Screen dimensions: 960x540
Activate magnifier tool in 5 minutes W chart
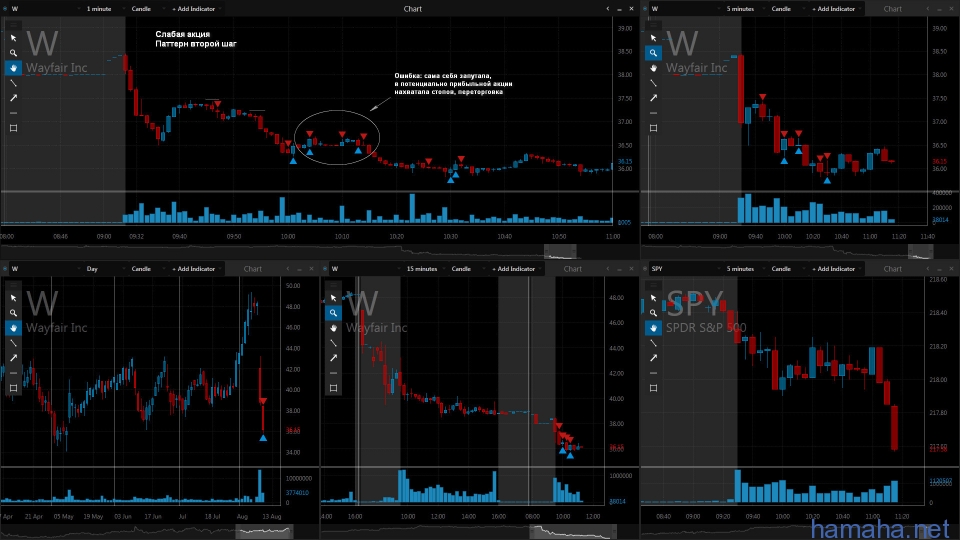tap(653, 53)
